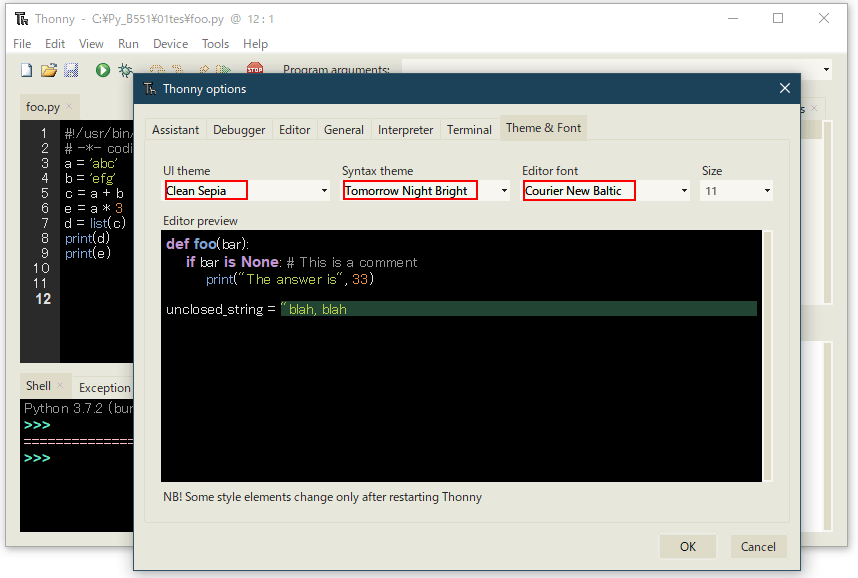The width and height of the screenshot is (858, 578).
Task: Click the "Editor preview" label
Action: (200, 221)
